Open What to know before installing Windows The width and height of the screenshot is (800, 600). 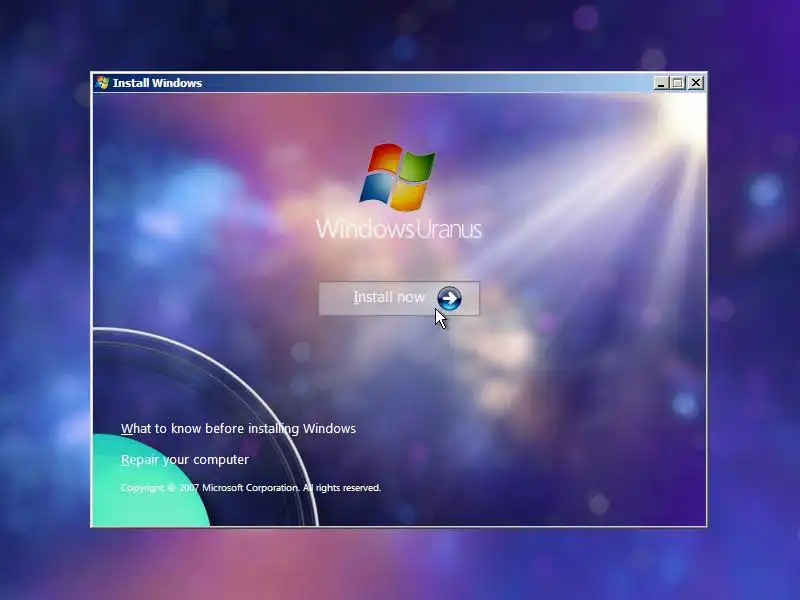click(x=238, y=429)
